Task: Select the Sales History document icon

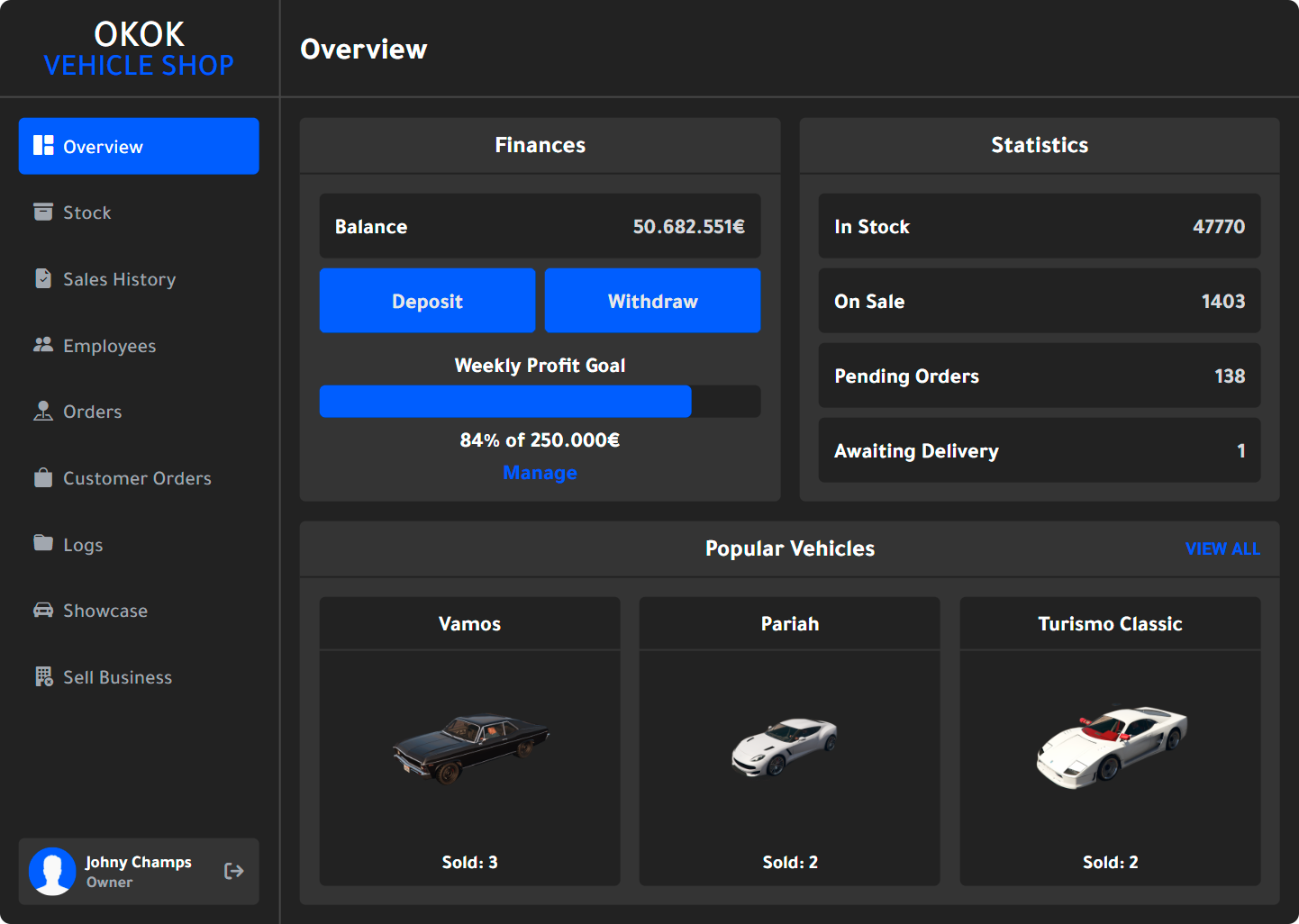Action: pyautogui.click(x=43, y=278)
